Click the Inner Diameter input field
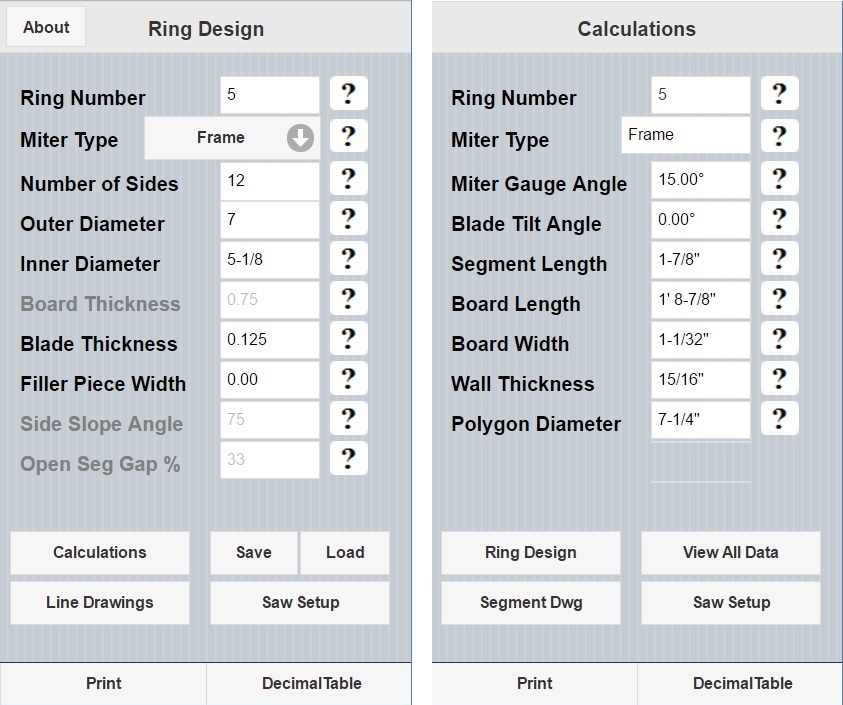843x705 pixels. point(270,259)
